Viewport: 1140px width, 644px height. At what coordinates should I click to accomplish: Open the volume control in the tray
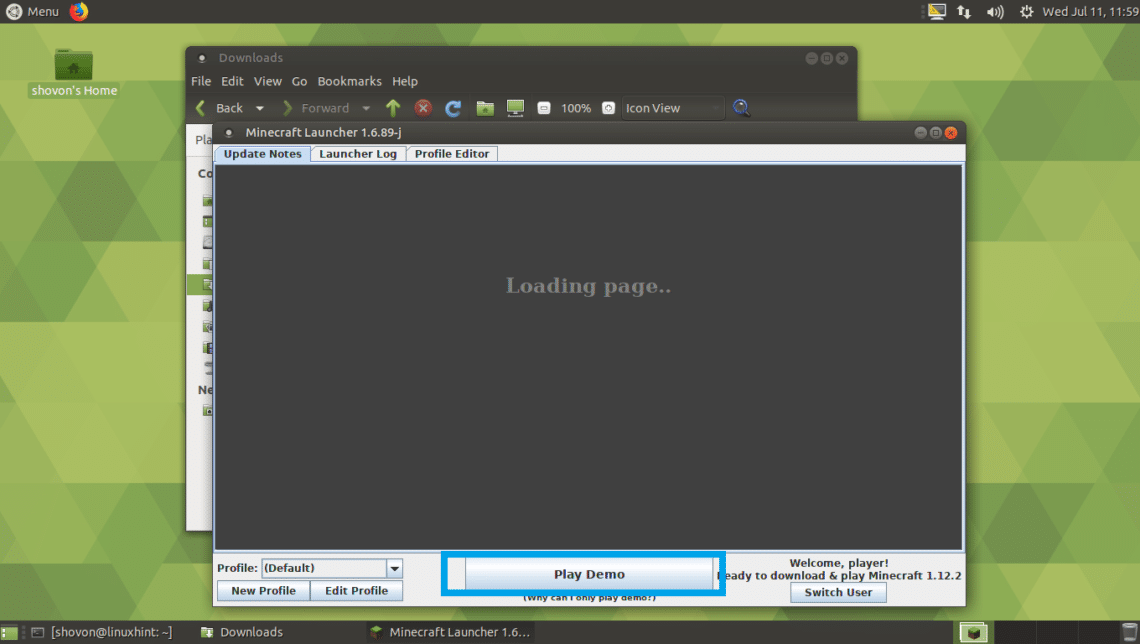point(995,12)
